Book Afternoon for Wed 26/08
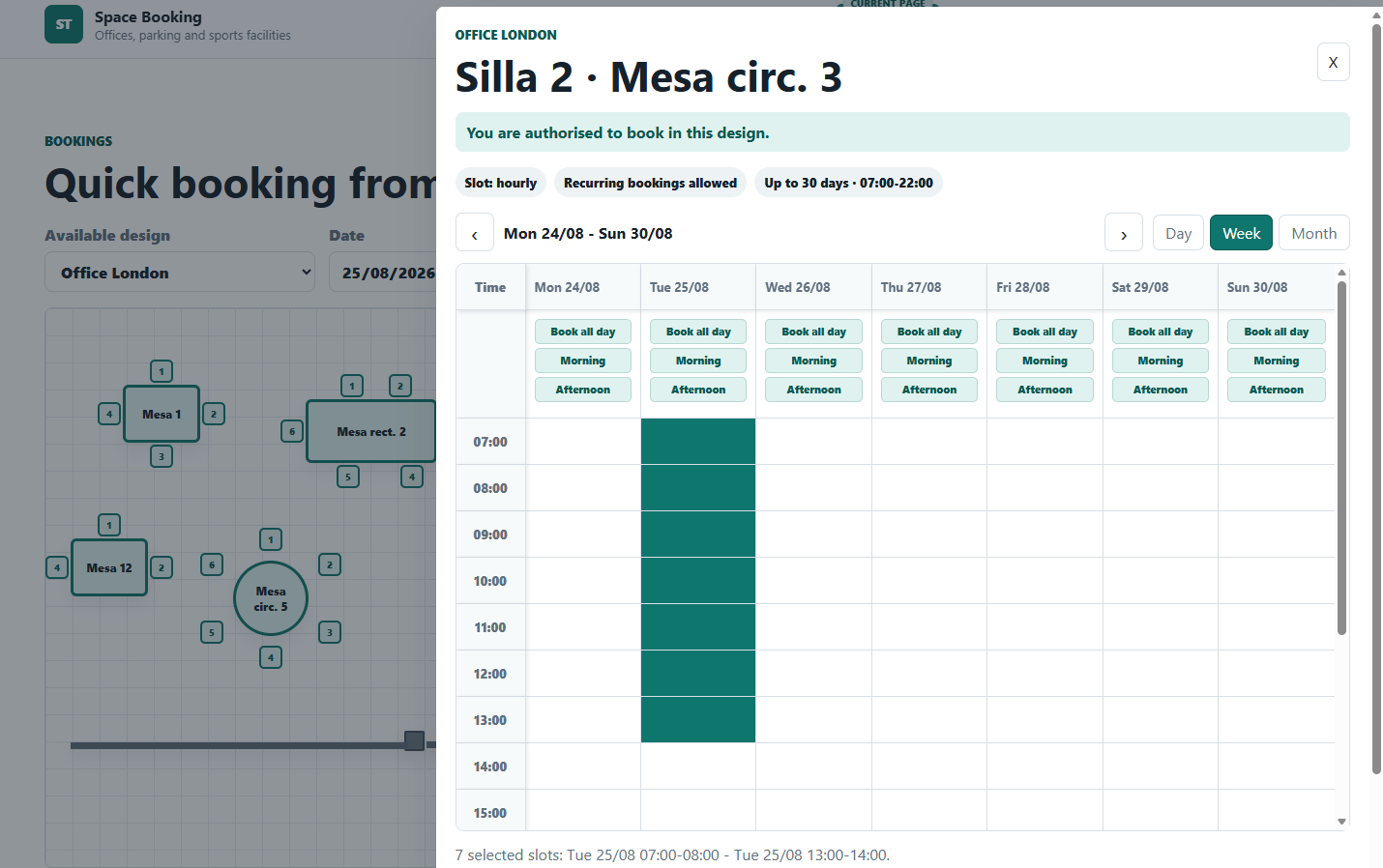The height and width of the screenshot is (868, 1383). [x=813, y=390]
